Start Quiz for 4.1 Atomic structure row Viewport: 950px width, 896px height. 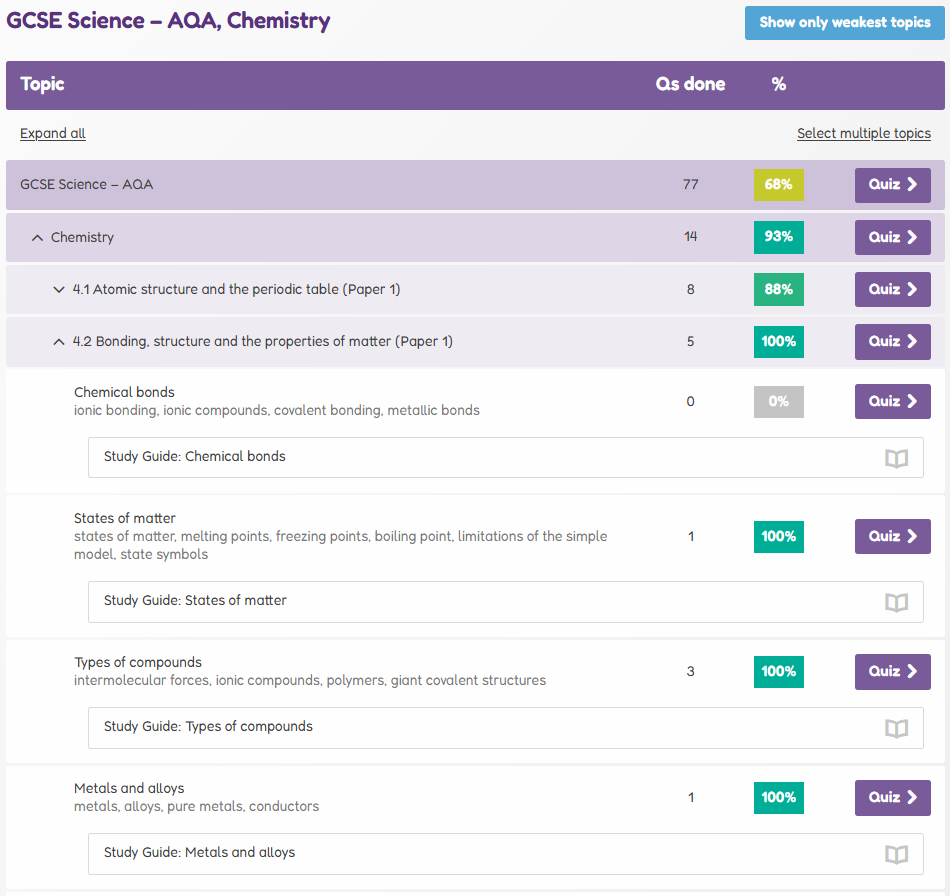point(892,290)
